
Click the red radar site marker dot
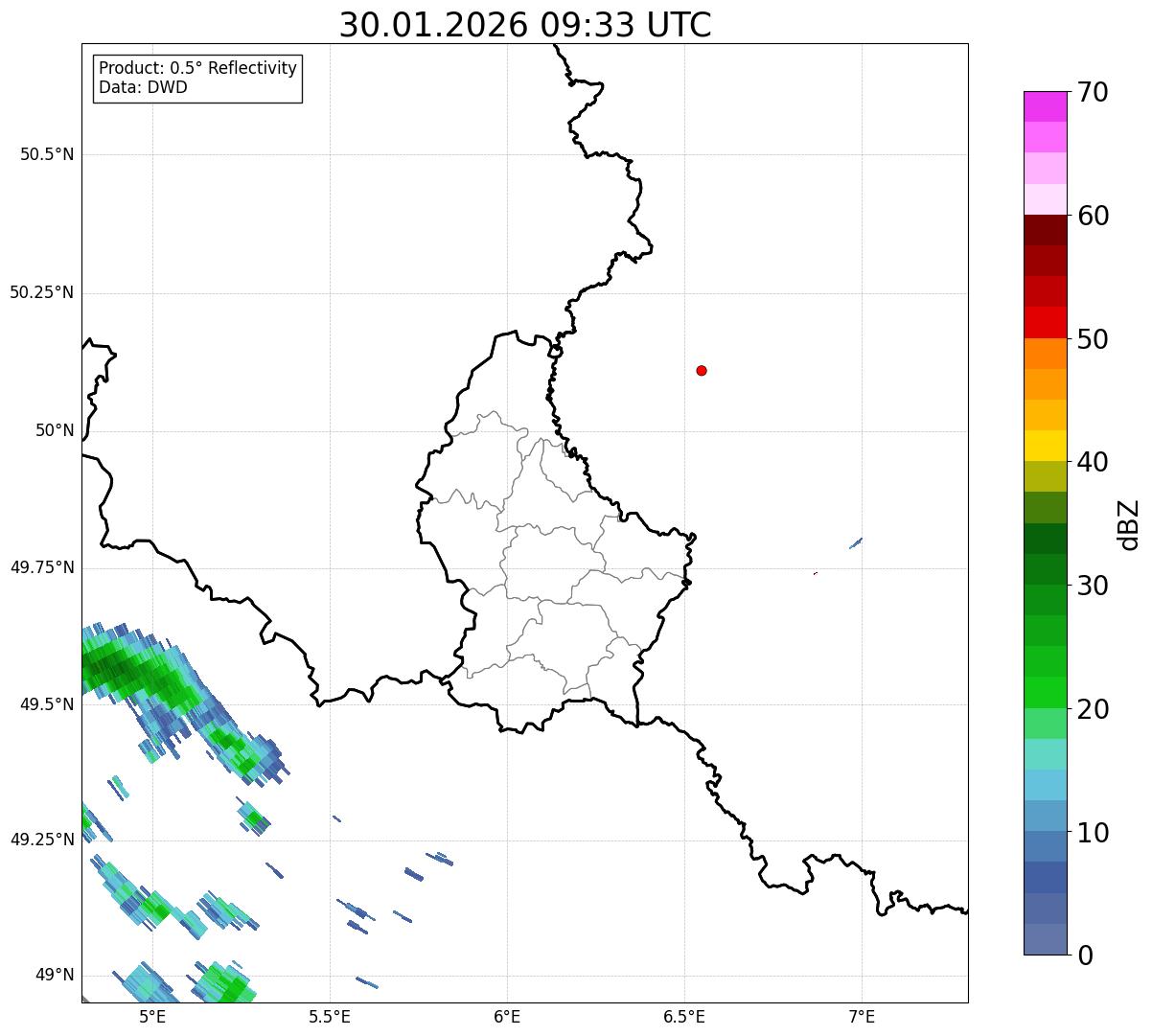(702, 370)
